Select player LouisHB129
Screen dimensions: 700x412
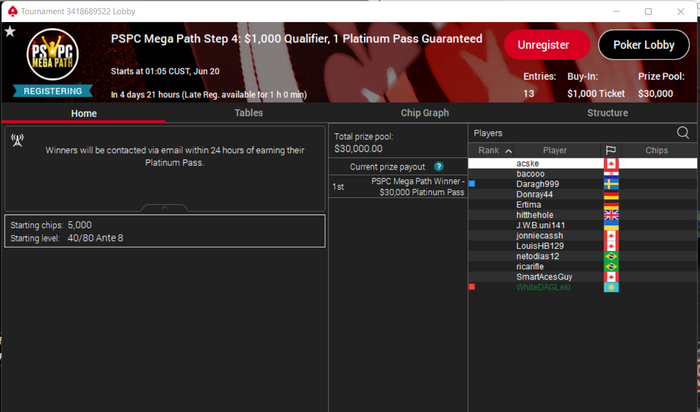(540, 246)
